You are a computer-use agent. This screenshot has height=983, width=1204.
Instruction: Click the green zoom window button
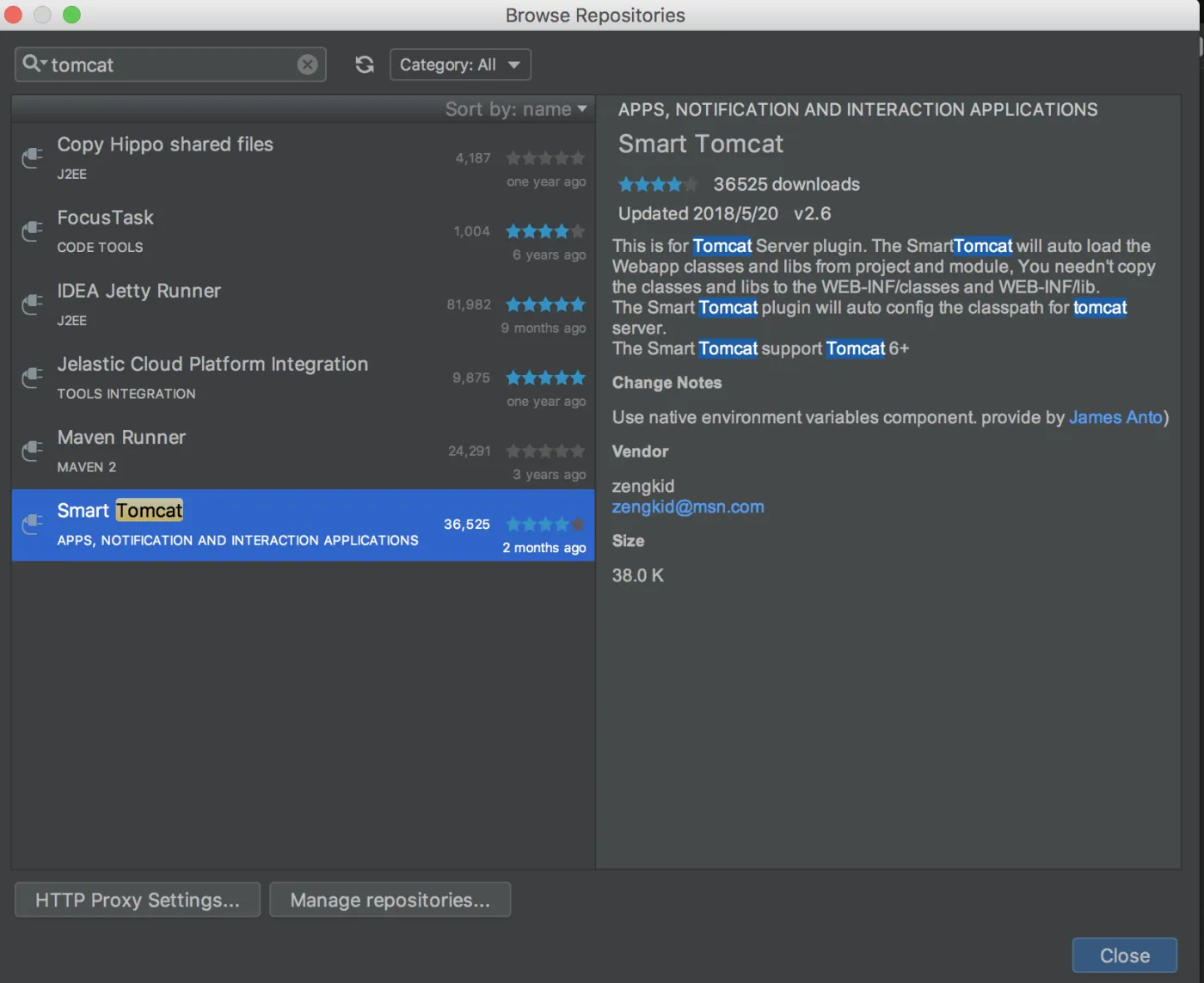click(72, 15)
